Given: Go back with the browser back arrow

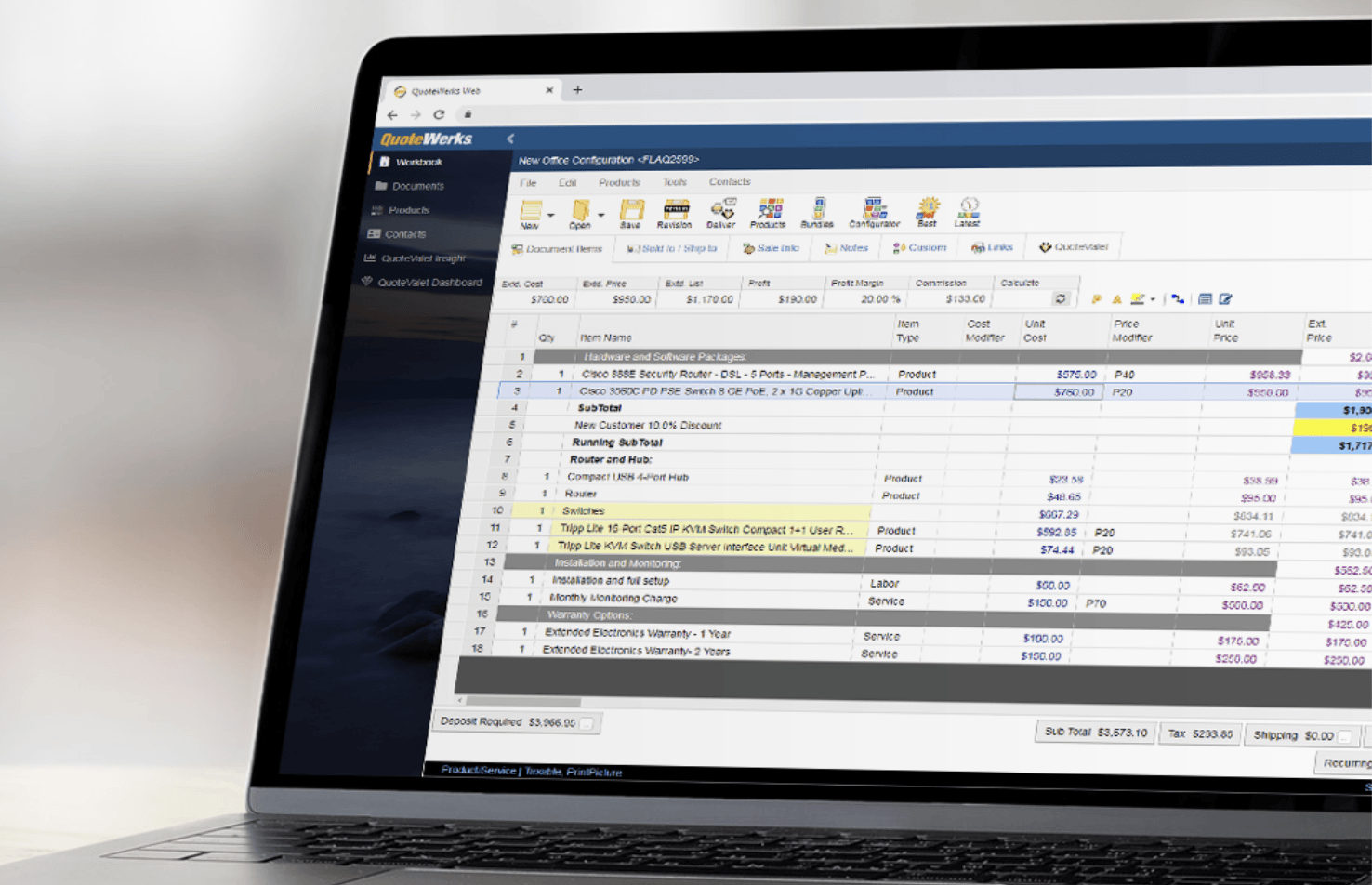Looking at the screenshot, I should pyautogui.click(x=392, y=115).
